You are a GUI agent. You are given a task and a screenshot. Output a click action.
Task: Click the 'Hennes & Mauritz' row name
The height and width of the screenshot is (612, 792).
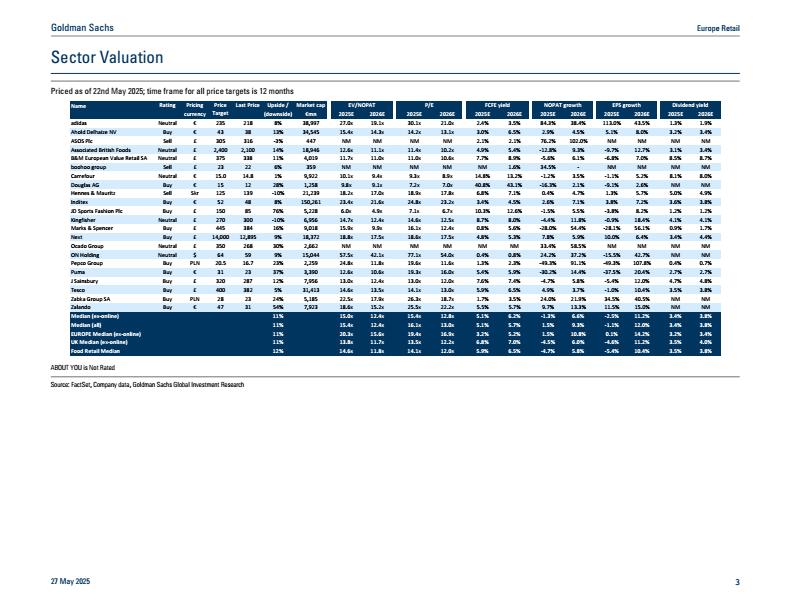[x=93, y=193]
